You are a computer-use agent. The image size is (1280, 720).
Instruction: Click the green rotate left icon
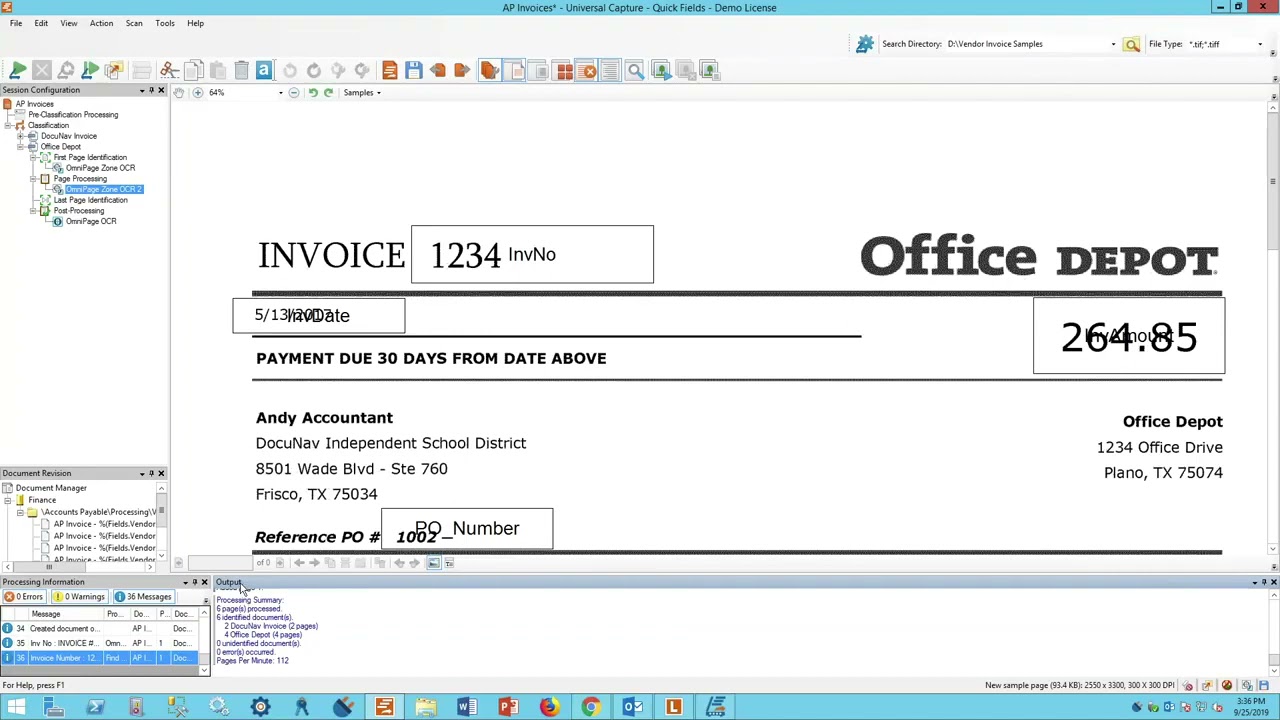click(312, 92)
